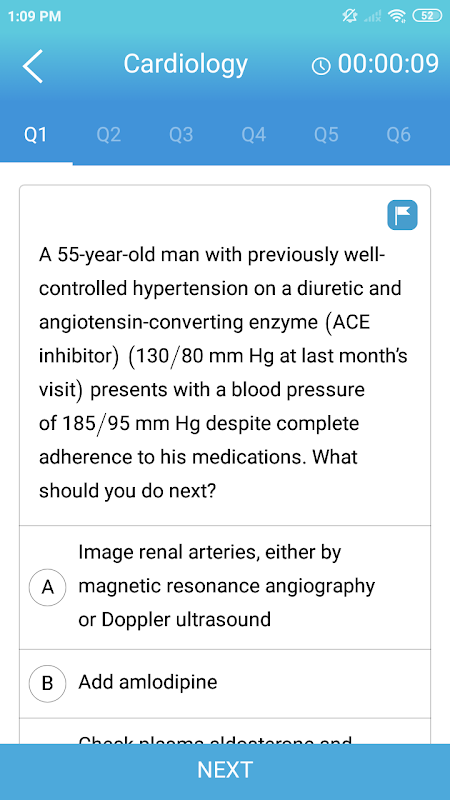Flag this question with the flag icon
This screenshot has width=450, height=800.
pyautogui.click(x=402, y=215)
